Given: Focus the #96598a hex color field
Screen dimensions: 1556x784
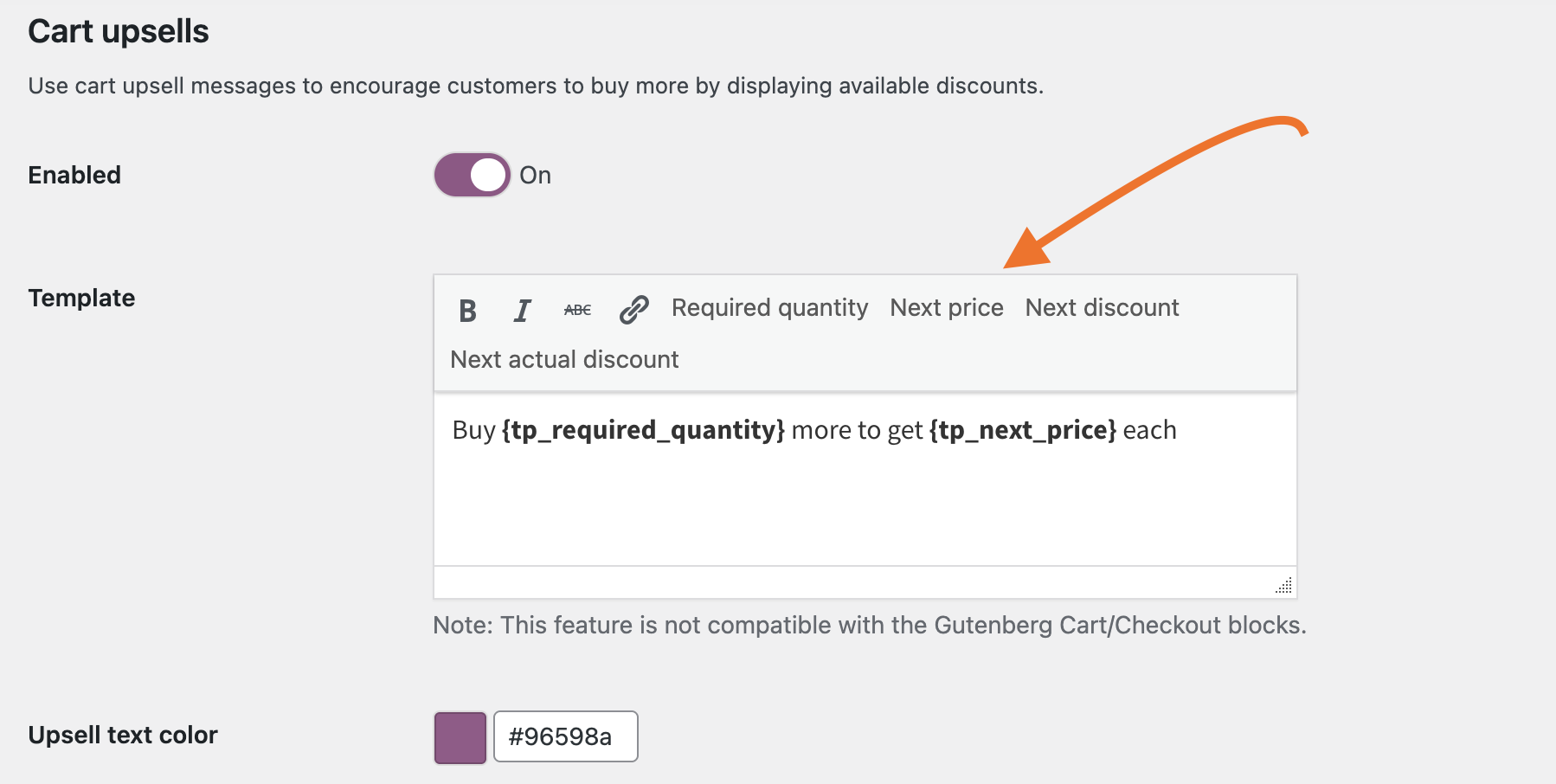Looking at the screenshot, I should [566, 736].
